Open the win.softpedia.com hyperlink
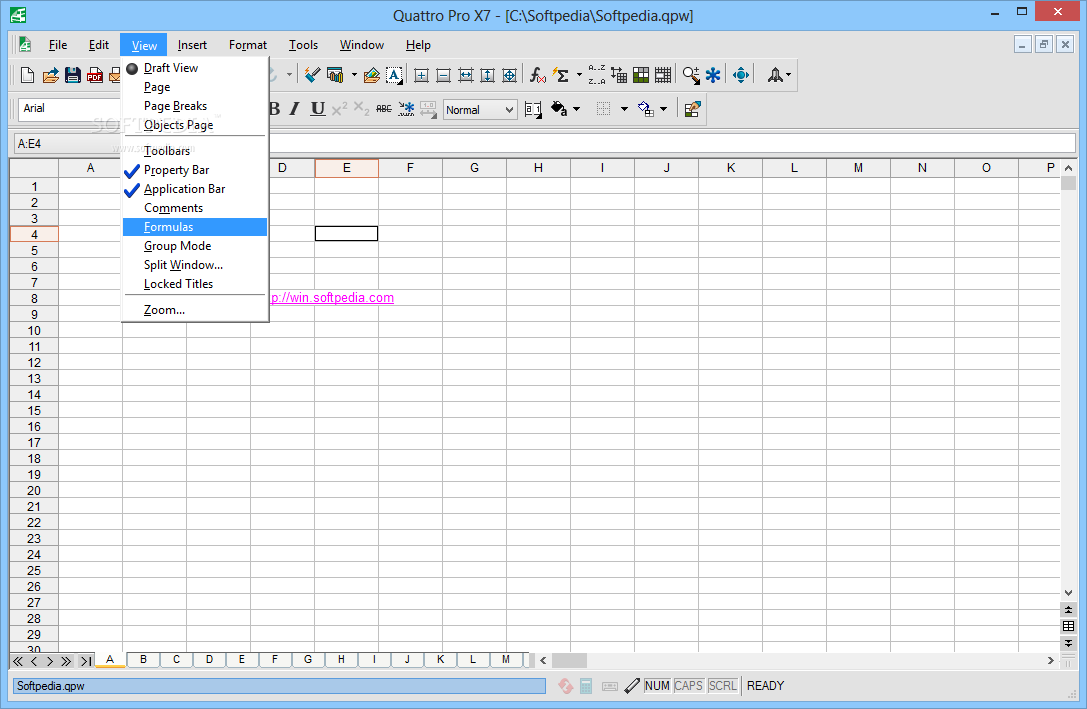1087x709 pixels. tap(332, 297)
